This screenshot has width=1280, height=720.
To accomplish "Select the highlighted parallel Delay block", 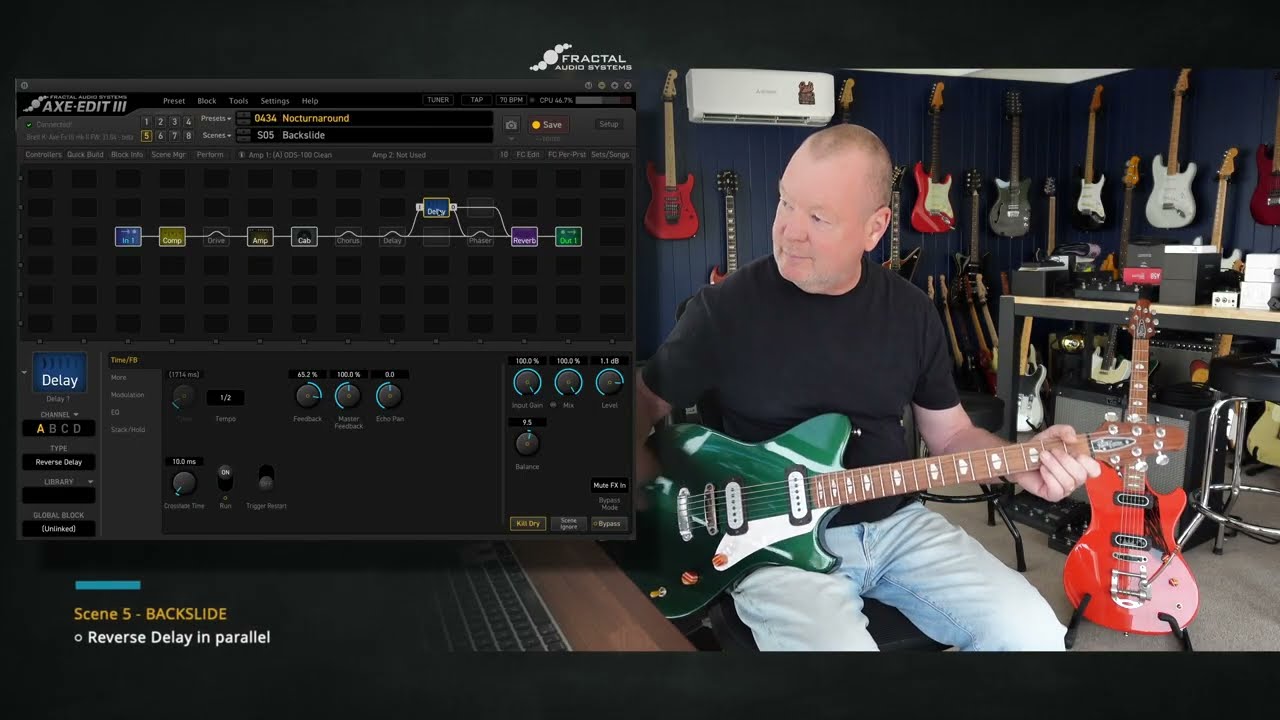I will (x=436, y=208).
